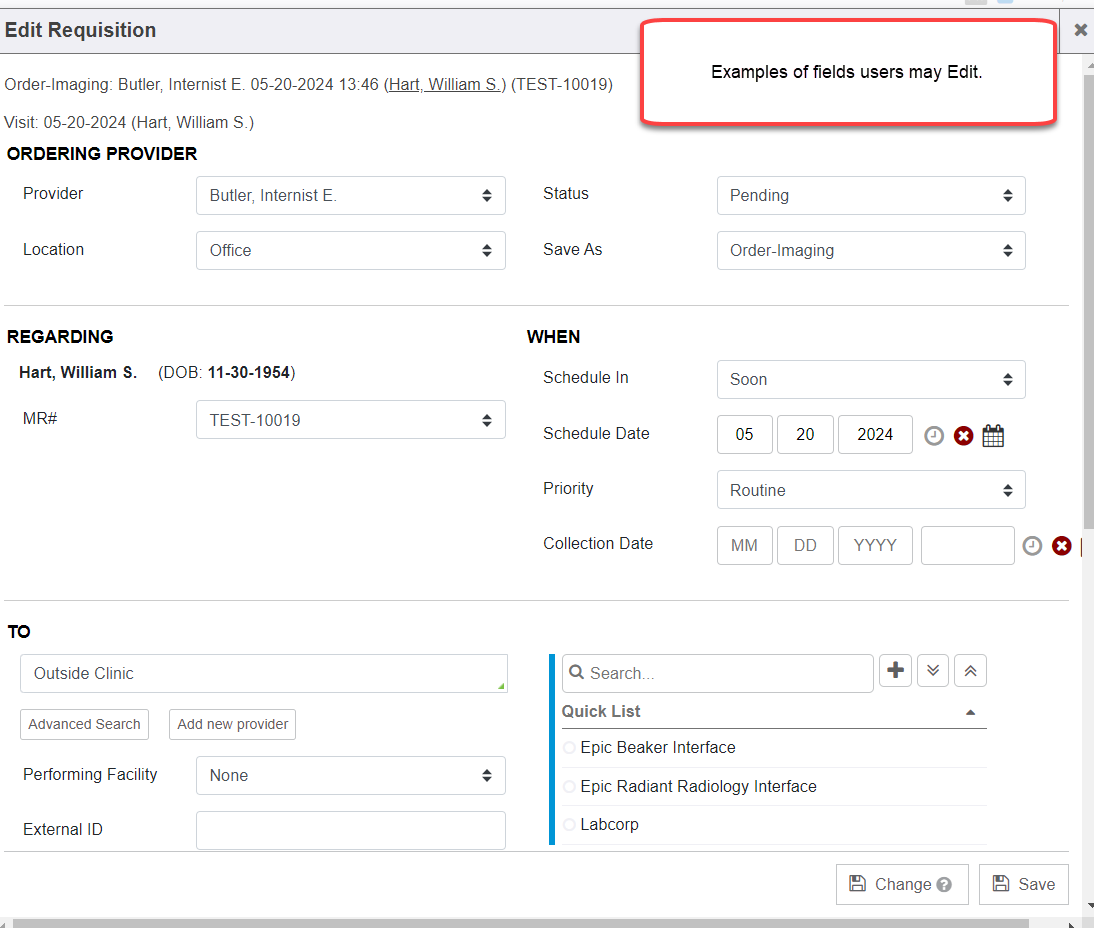This screenshot has height=928, width=1094.
Task: Click the Collection Date clock icon
Action: (1032, 546)
